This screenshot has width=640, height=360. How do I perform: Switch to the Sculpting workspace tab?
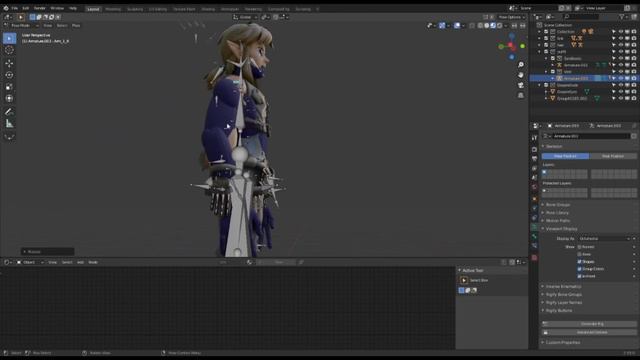[135, 9]
